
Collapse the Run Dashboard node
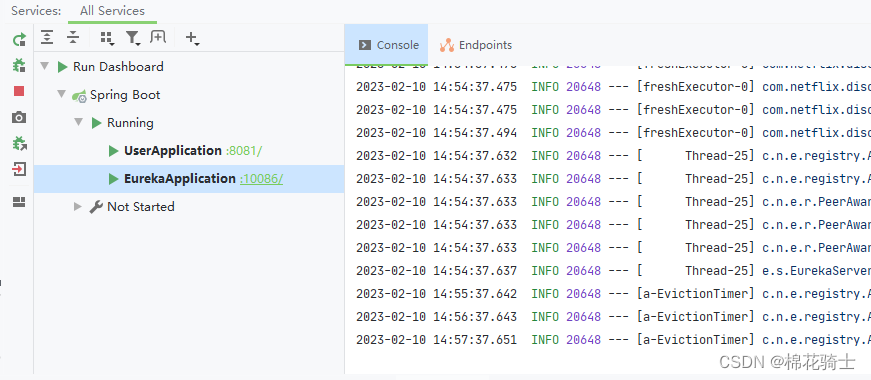[45, 67]
